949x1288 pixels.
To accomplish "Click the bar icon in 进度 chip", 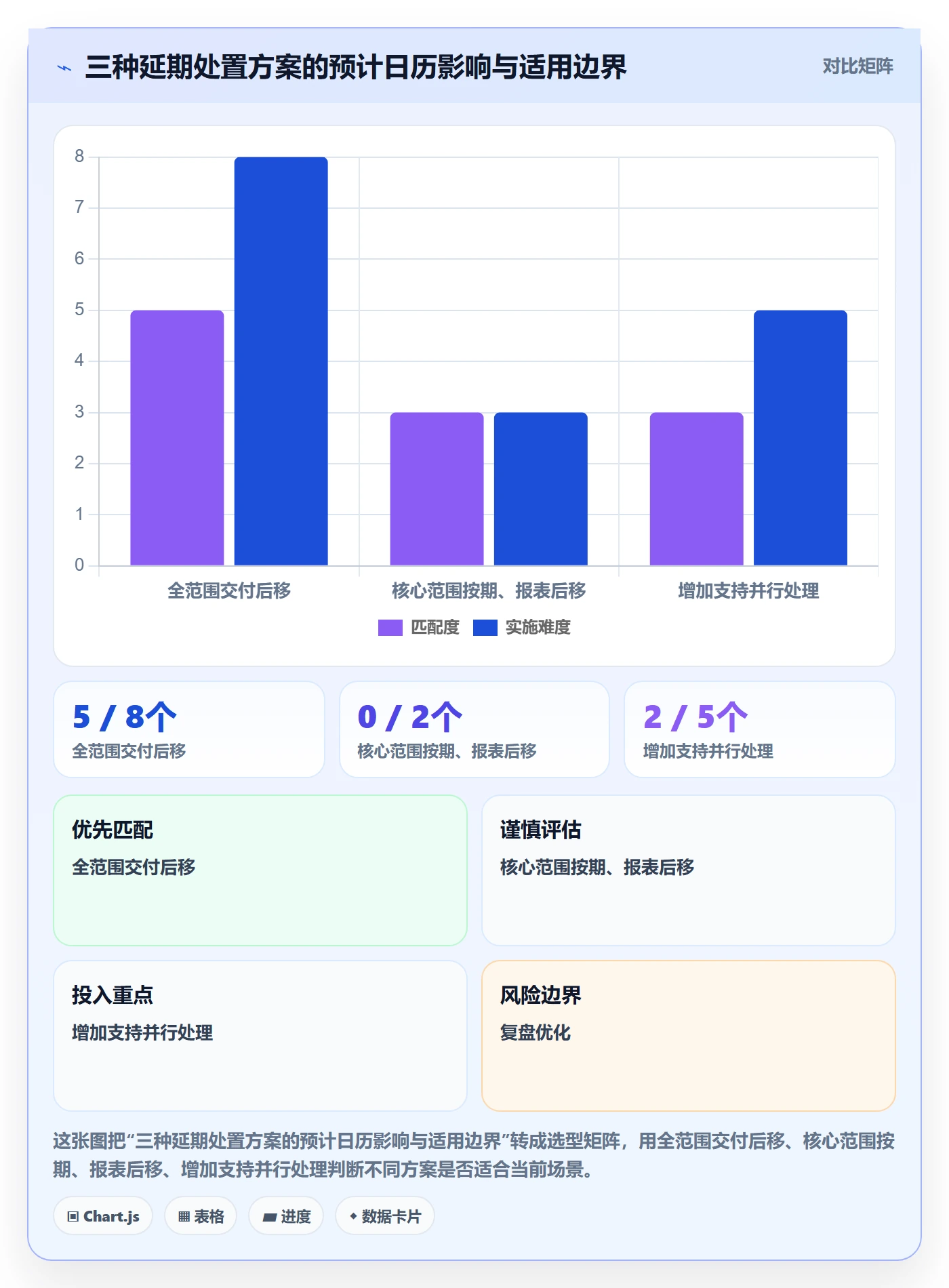I will [x=270, y=1217].
